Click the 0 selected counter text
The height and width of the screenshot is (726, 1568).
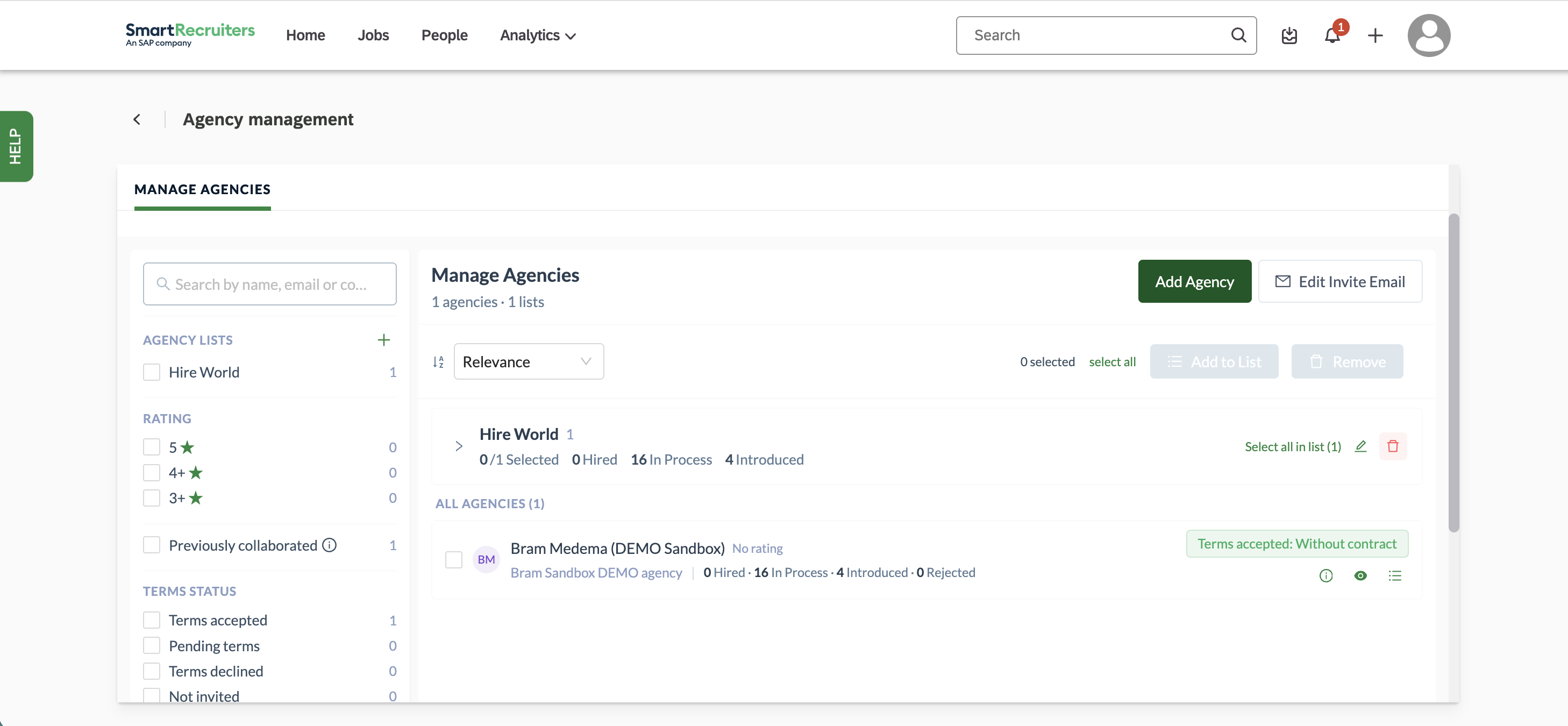pyautogui.click(x=1047, y=361)
